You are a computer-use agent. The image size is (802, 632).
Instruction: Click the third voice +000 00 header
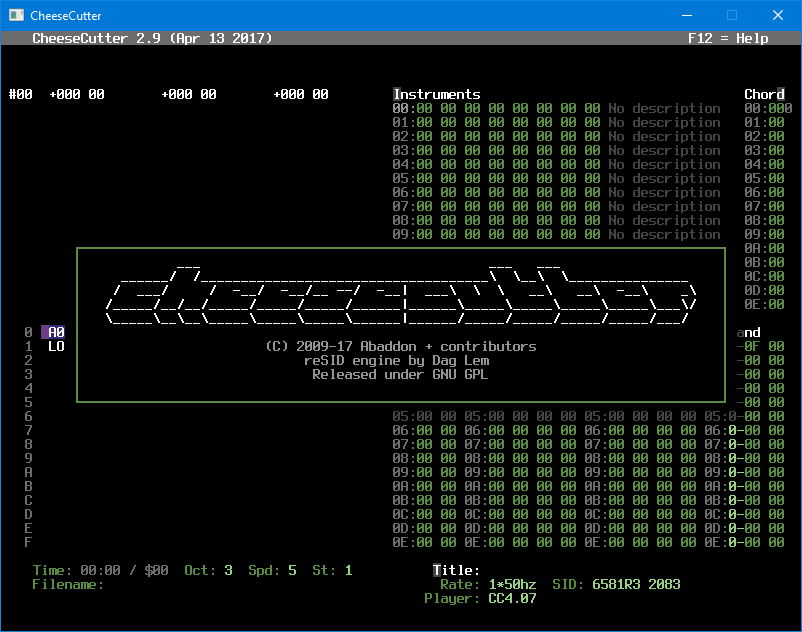[301, 94]
